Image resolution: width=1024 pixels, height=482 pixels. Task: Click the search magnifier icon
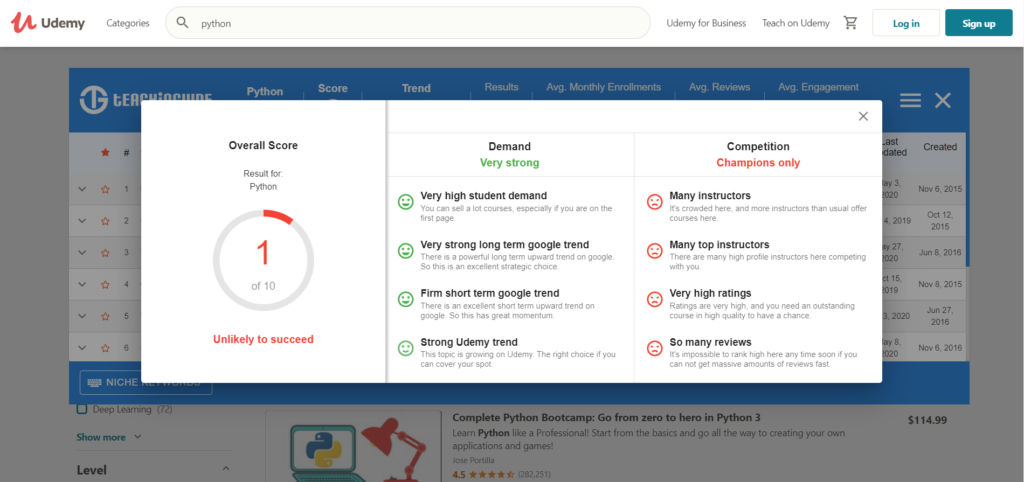coord(183,23)
